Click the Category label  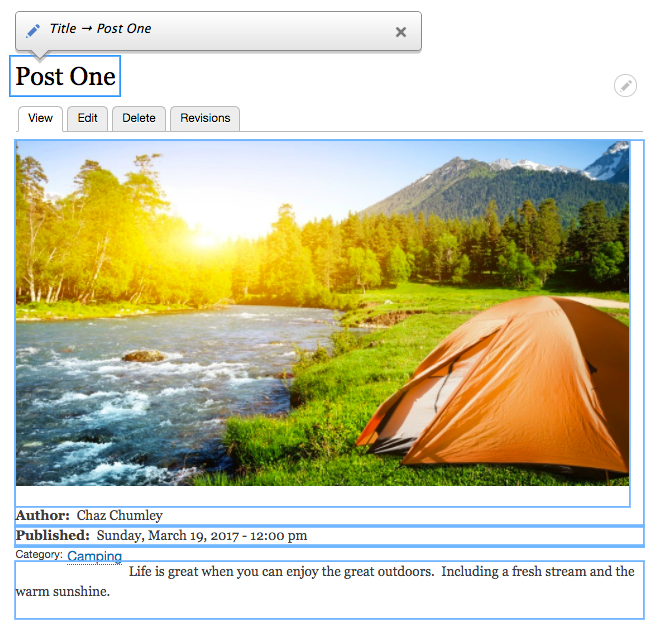click(x=39, y=555)
